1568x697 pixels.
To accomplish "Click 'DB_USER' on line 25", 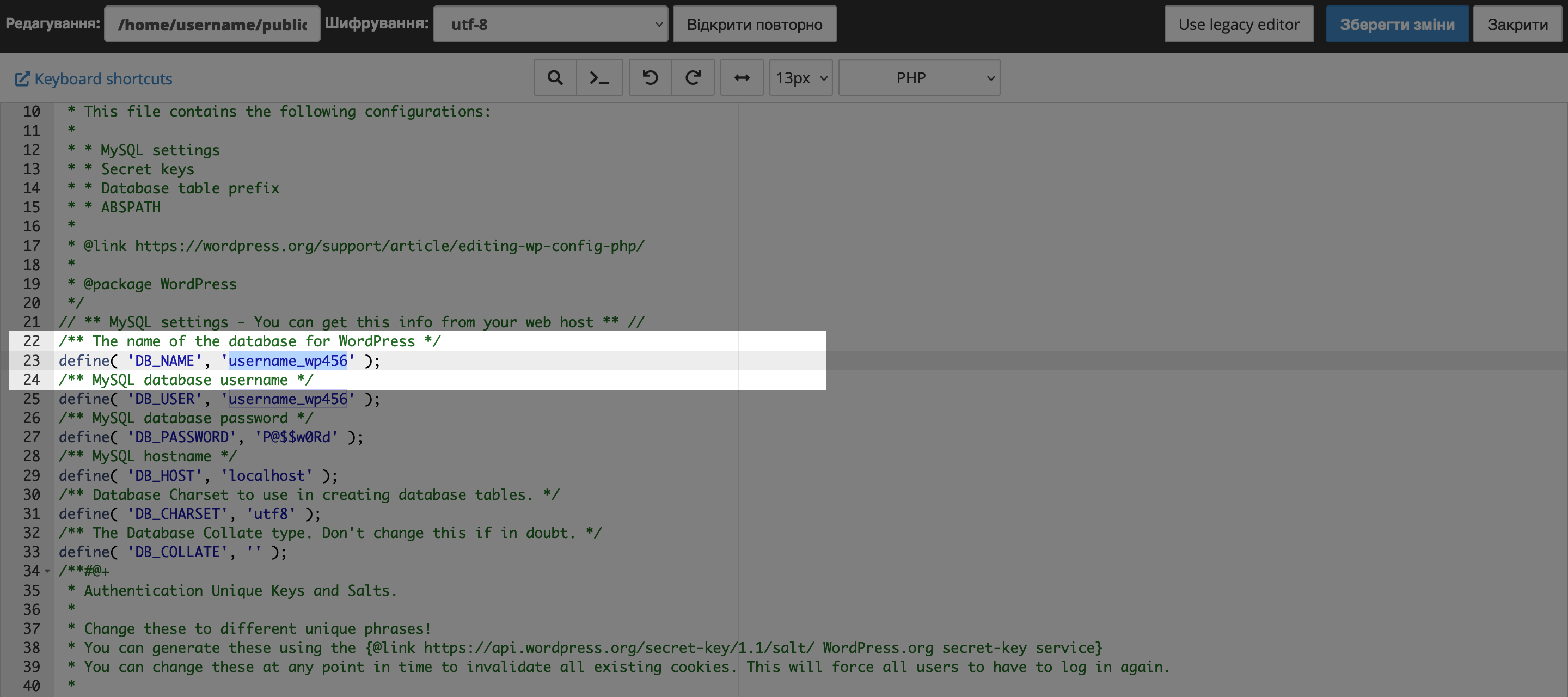I will (x=164, y=399).
